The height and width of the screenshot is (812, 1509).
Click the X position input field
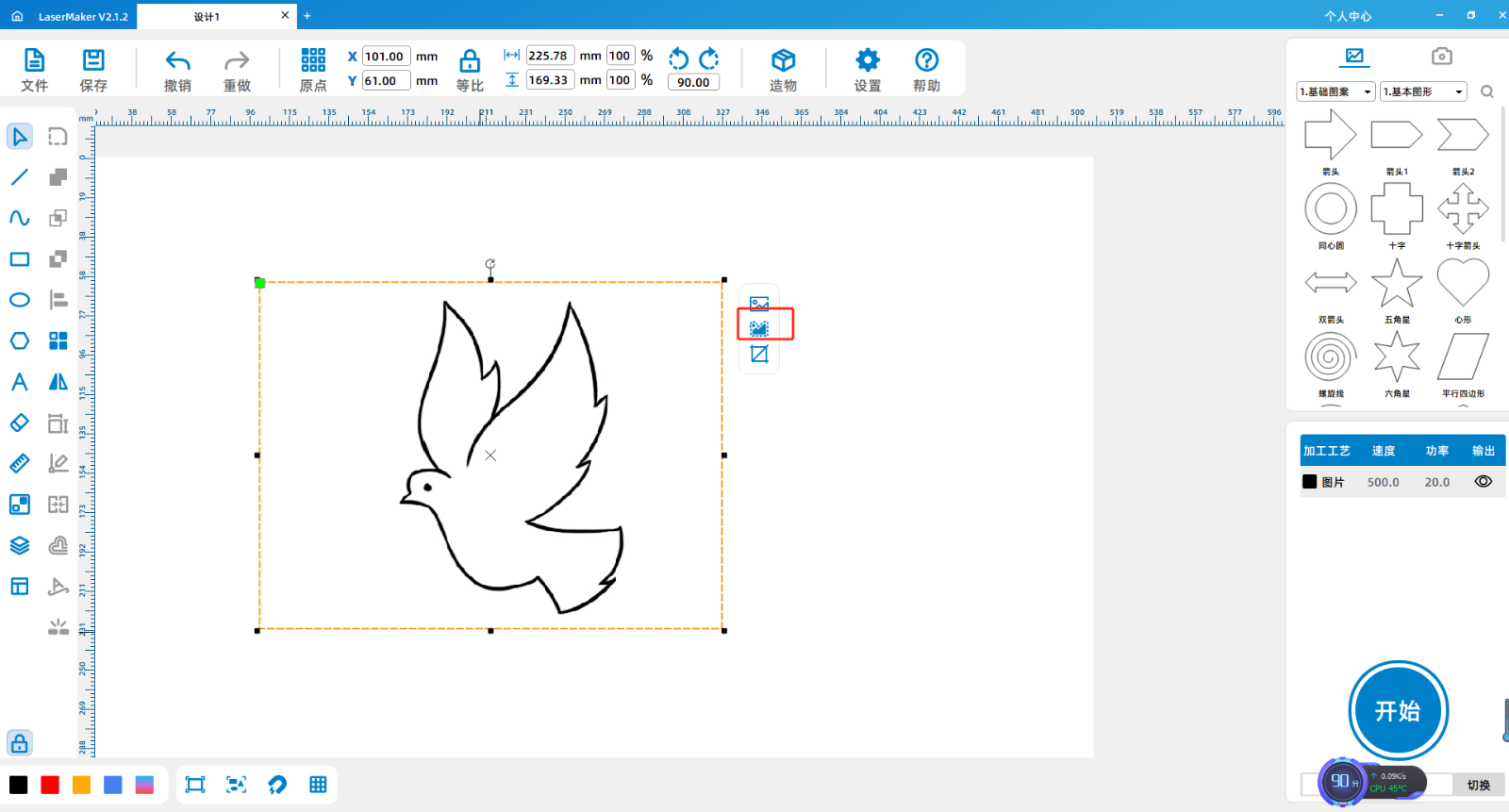coord(386,57)
